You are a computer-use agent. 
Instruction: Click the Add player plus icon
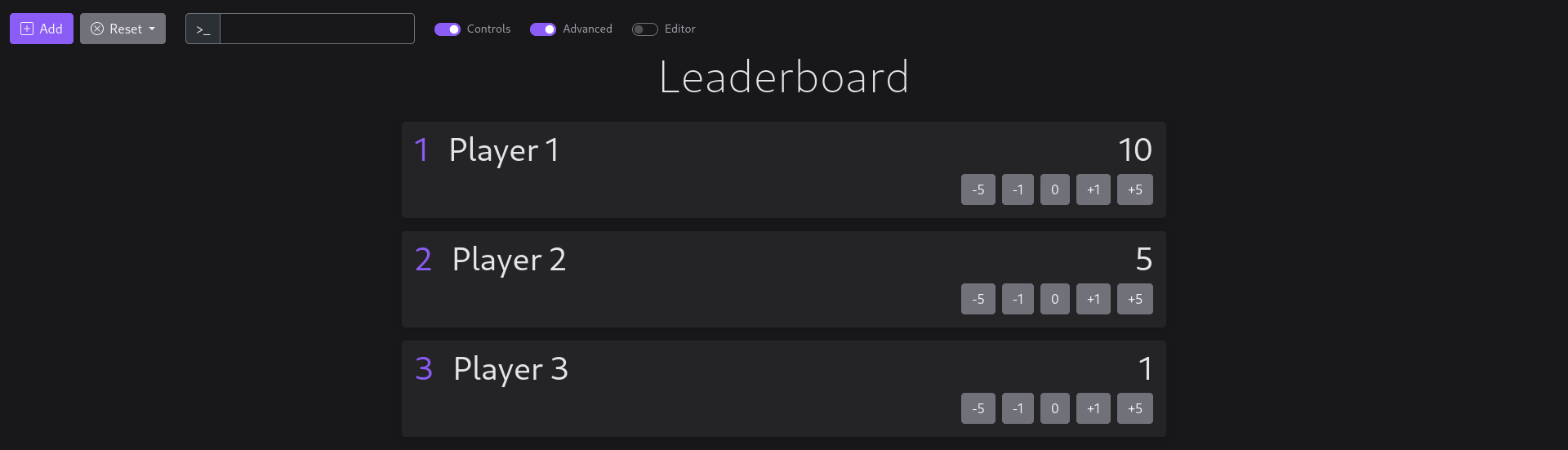coord(27,29)
